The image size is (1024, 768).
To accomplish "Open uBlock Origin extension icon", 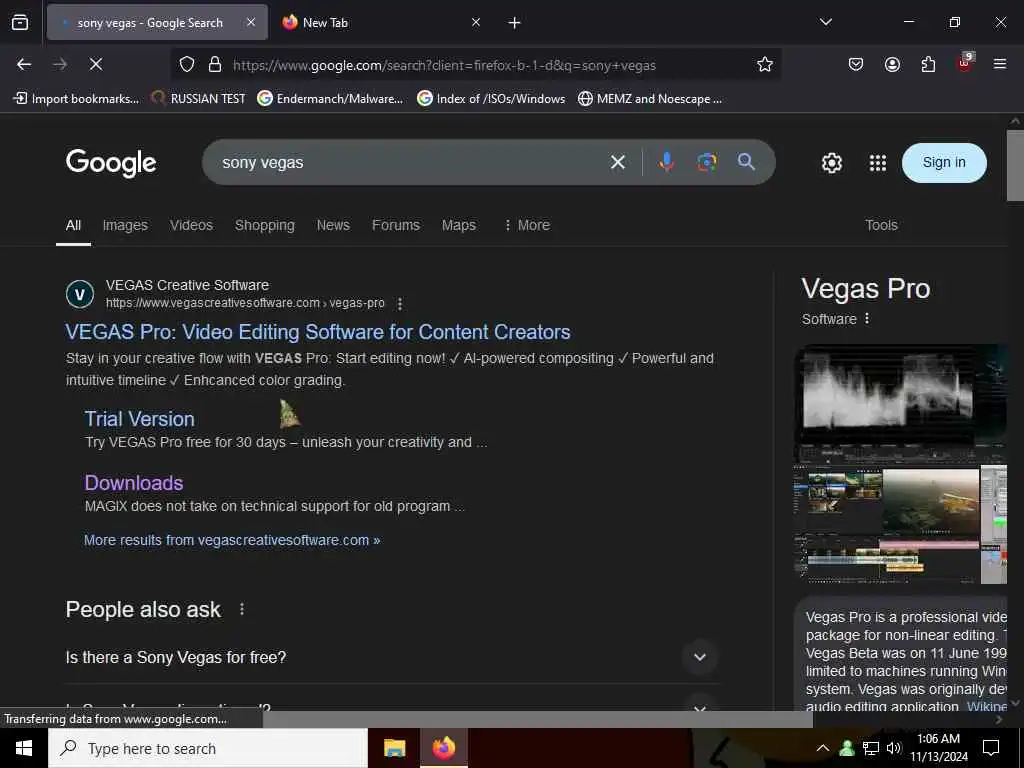I will click(x=965, y=63).
